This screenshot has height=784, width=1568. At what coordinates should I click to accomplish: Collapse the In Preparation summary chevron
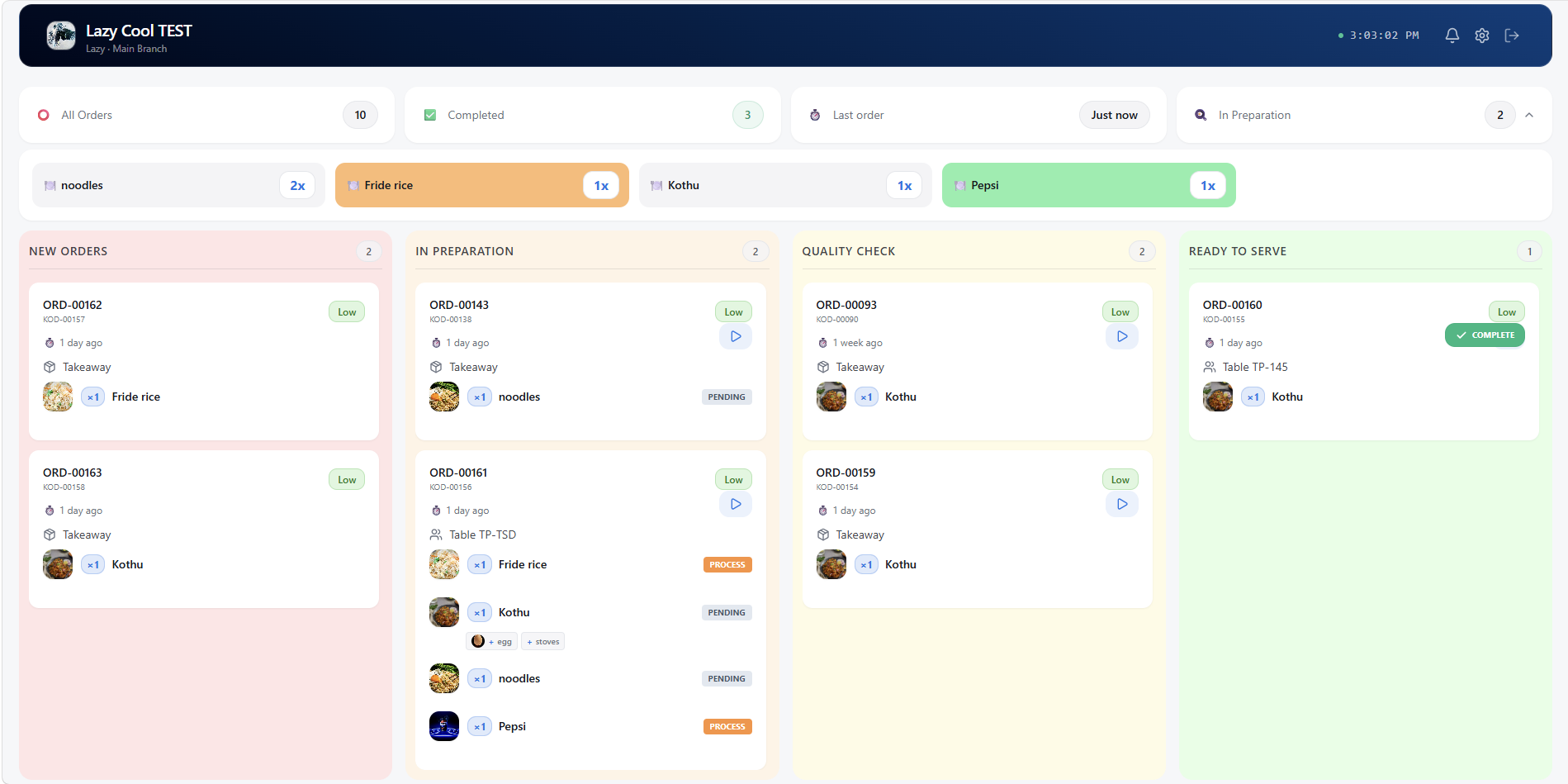point(1529,115)
